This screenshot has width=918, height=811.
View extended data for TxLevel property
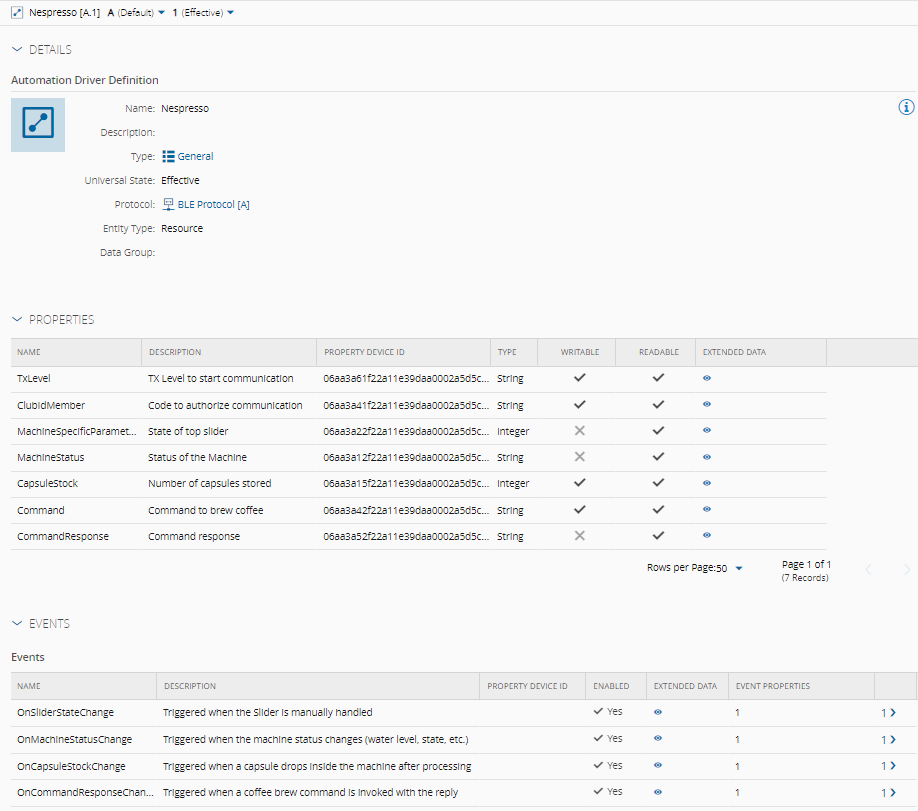point(707,379)
